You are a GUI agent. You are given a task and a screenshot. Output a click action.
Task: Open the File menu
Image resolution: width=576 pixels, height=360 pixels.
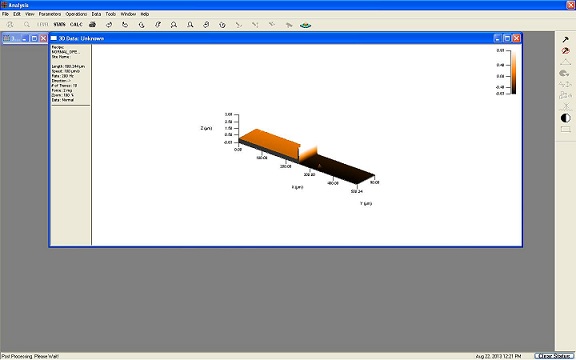5,14
